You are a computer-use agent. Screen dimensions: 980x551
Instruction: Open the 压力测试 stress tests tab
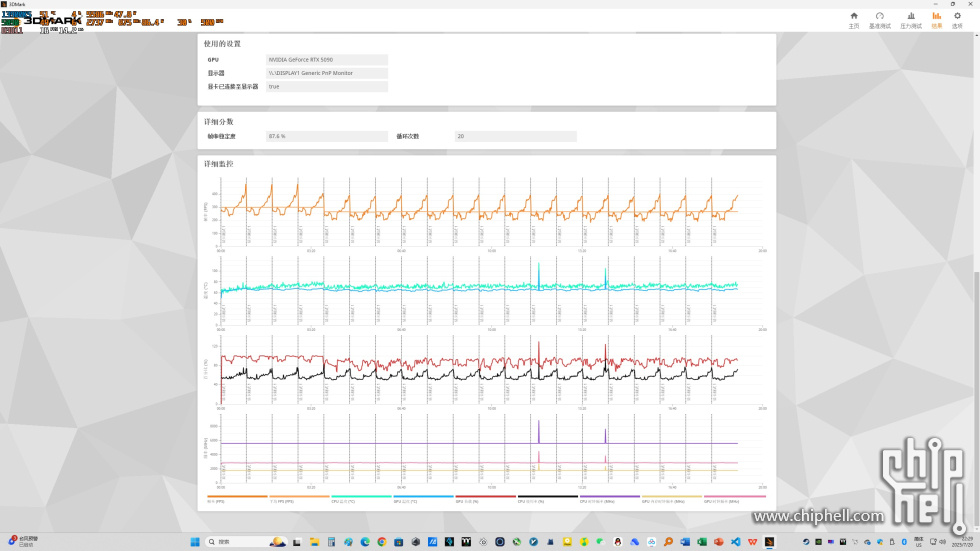coord(911,20)
